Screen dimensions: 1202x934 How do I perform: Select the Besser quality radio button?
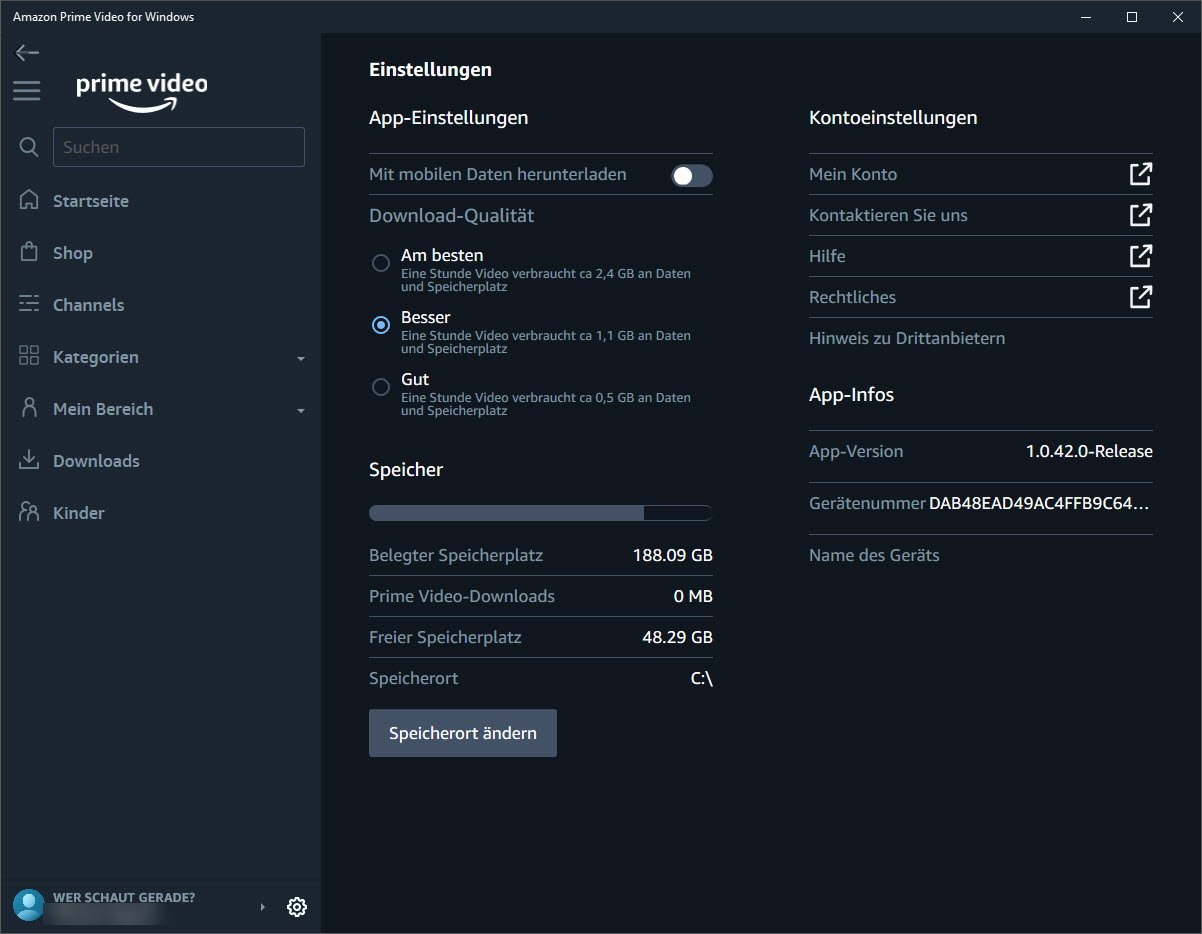380,325
